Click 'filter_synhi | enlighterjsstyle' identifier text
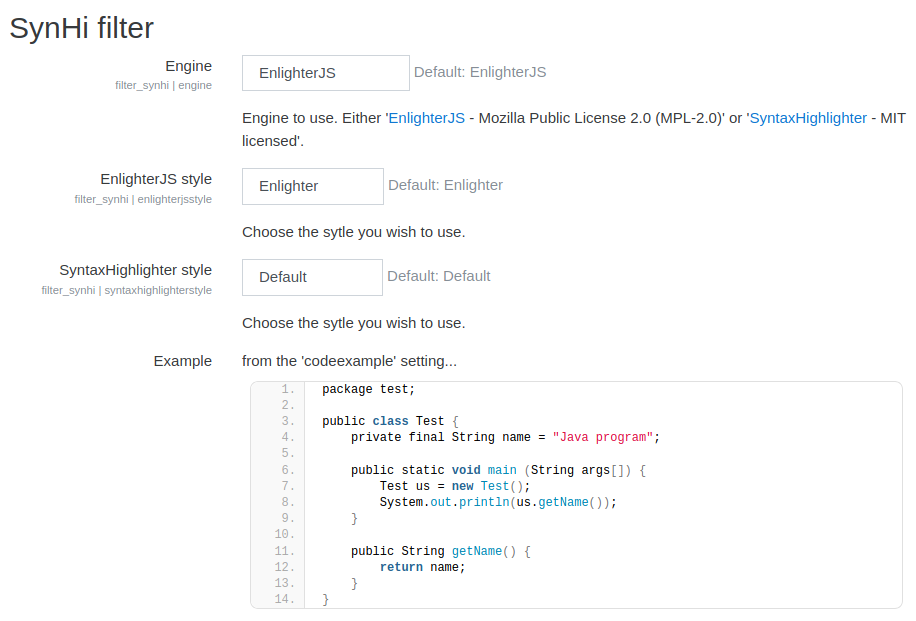Image resolution: width=916 pixels, height=621 pixels. 143,199
